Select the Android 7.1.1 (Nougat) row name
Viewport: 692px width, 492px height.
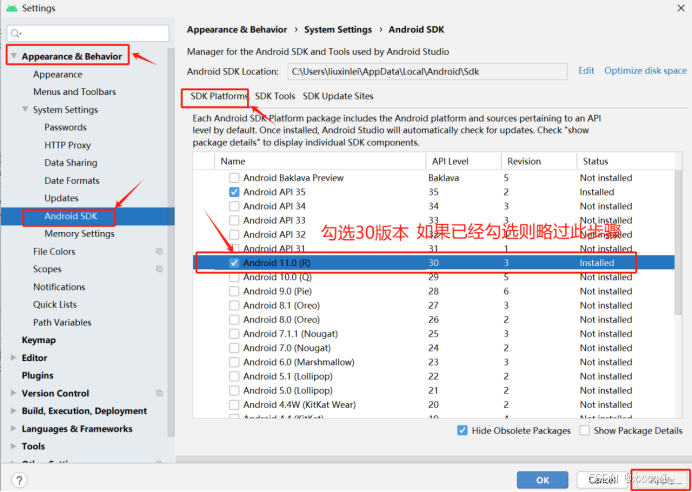point(290,334)
